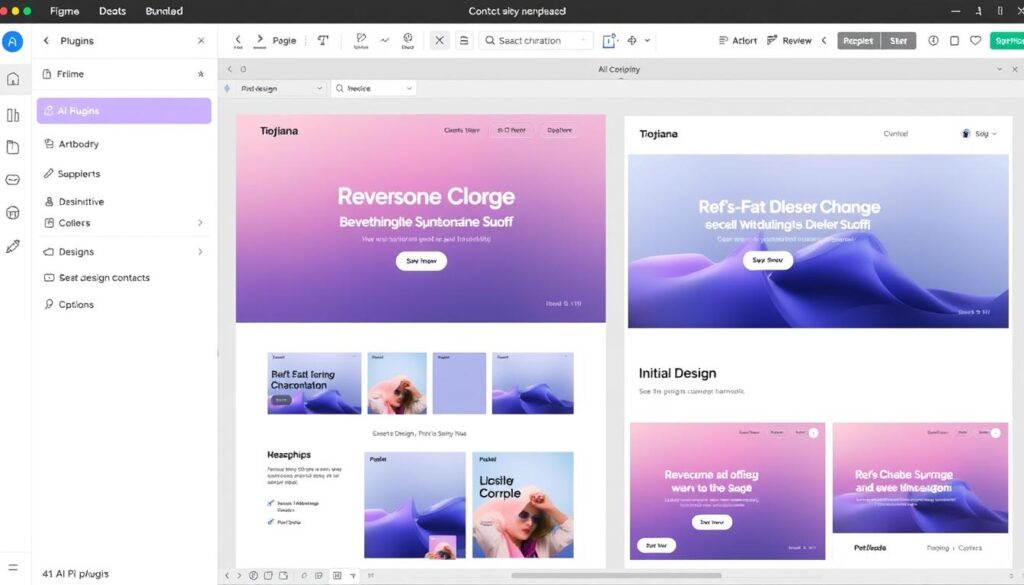Click the green button in the top right

1007,40
